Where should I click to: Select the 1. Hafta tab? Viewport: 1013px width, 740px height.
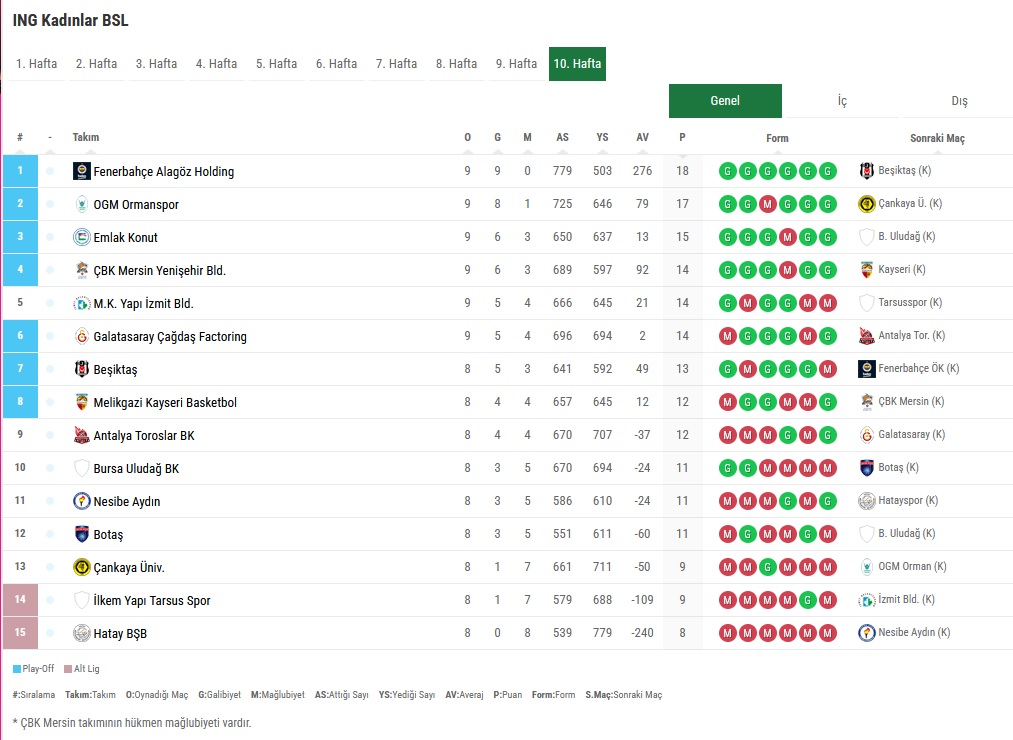pyautogui.click(x=36, y=64)
